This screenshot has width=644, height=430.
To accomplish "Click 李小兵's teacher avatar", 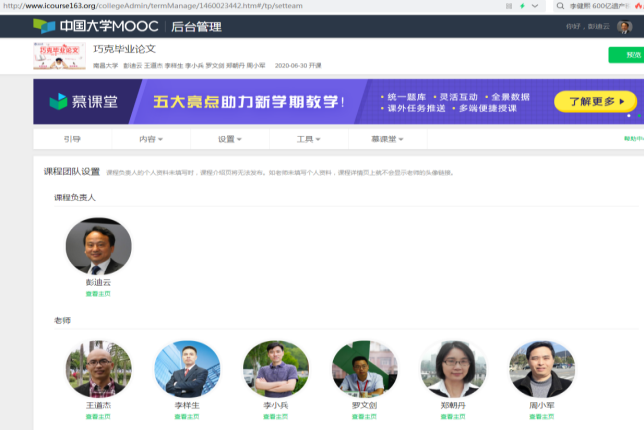I will click(x=276, y=370).
